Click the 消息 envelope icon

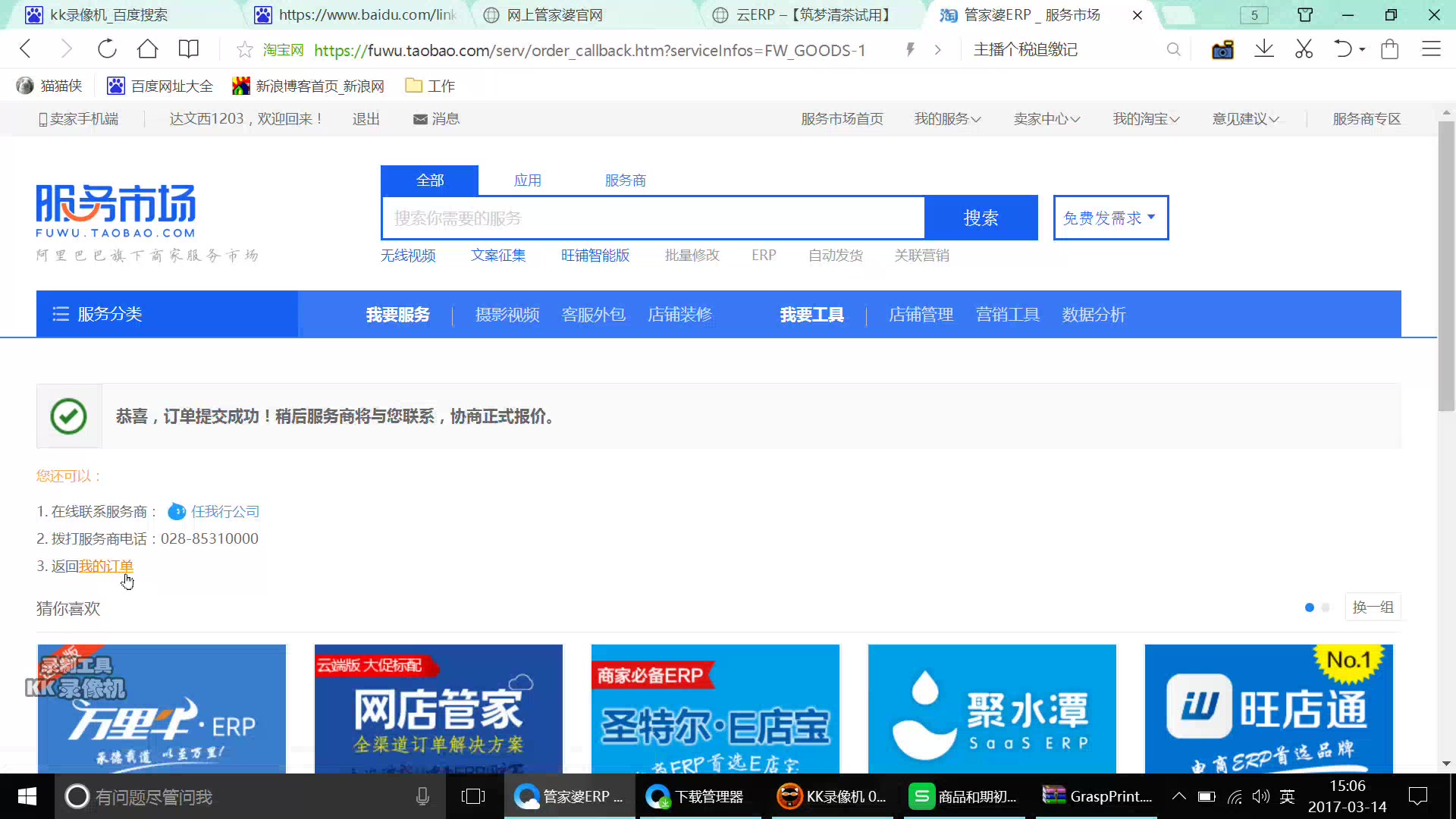click(x=420, y=119)
